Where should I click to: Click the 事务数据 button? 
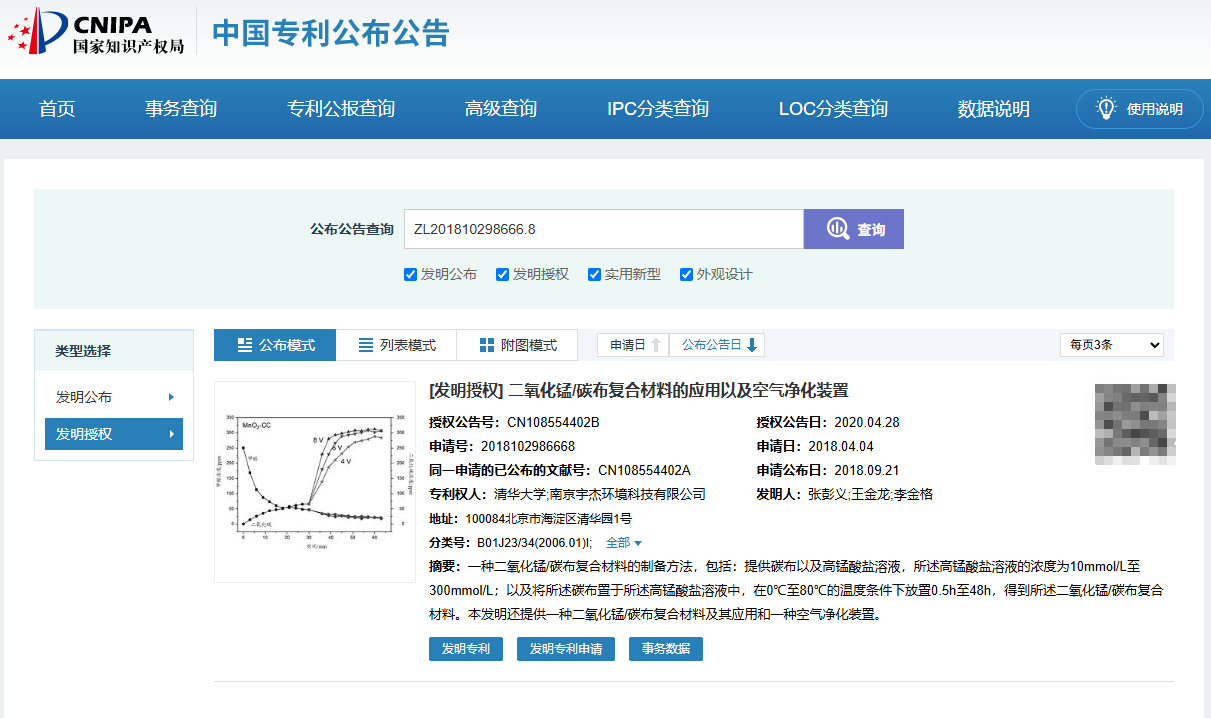coord(666,649)
